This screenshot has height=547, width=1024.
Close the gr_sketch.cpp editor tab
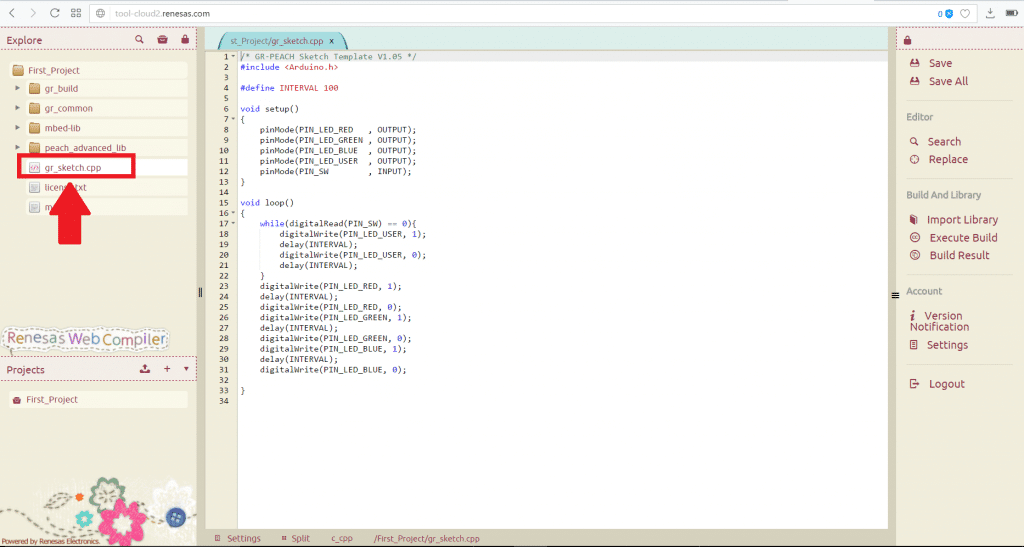332,41
